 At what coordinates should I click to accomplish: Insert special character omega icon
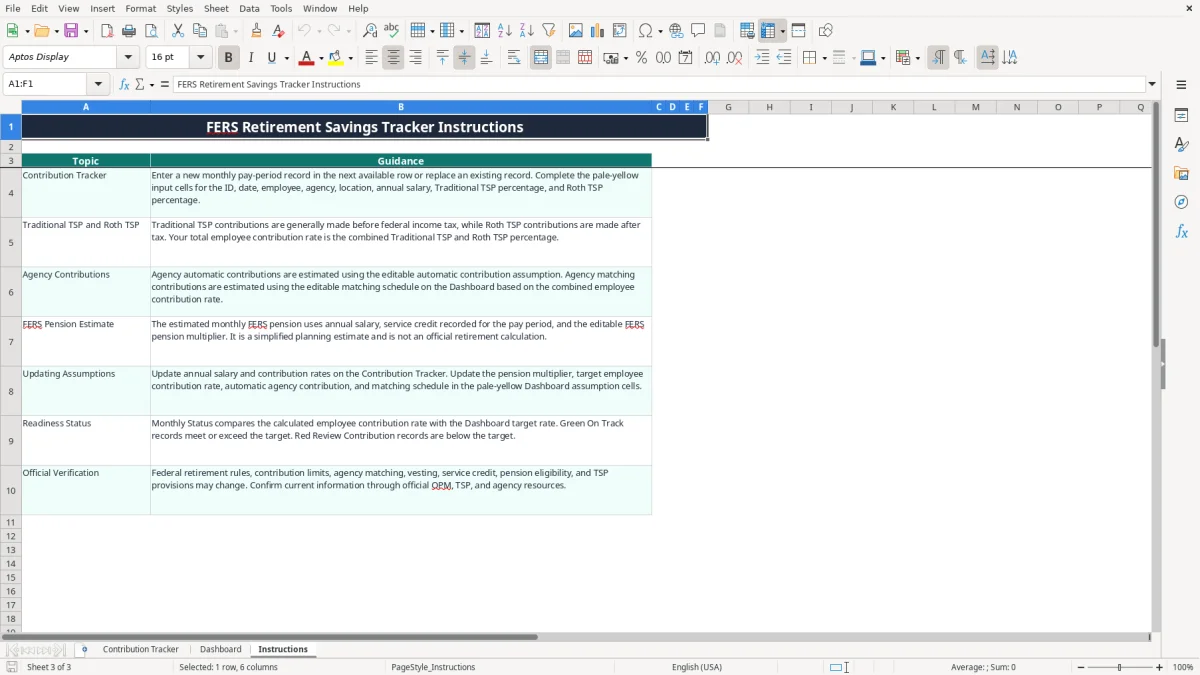click(x=645, y=31)
